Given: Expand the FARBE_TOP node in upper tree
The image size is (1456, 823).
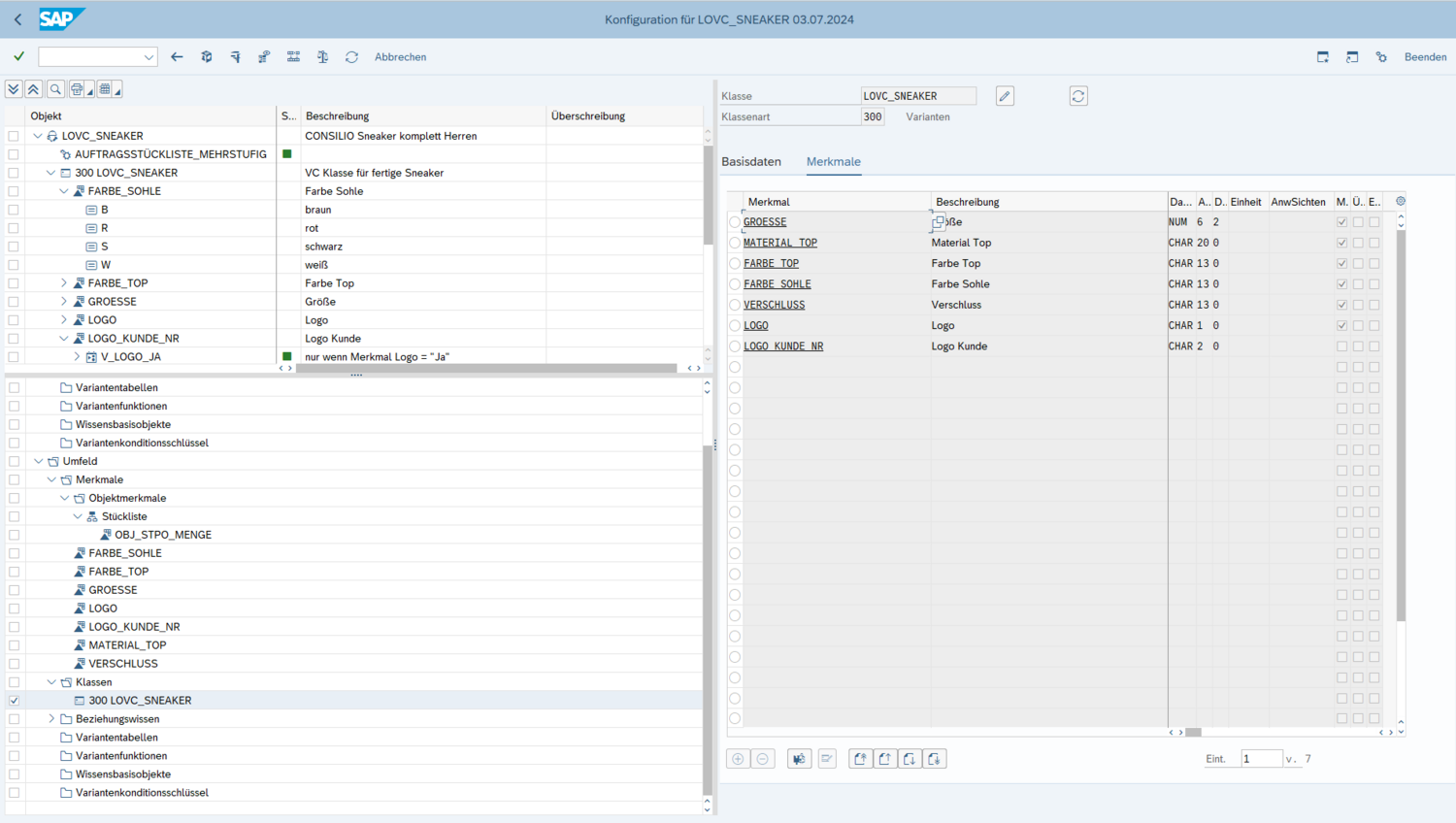Looking at the screenshot, I should (64, 283).
